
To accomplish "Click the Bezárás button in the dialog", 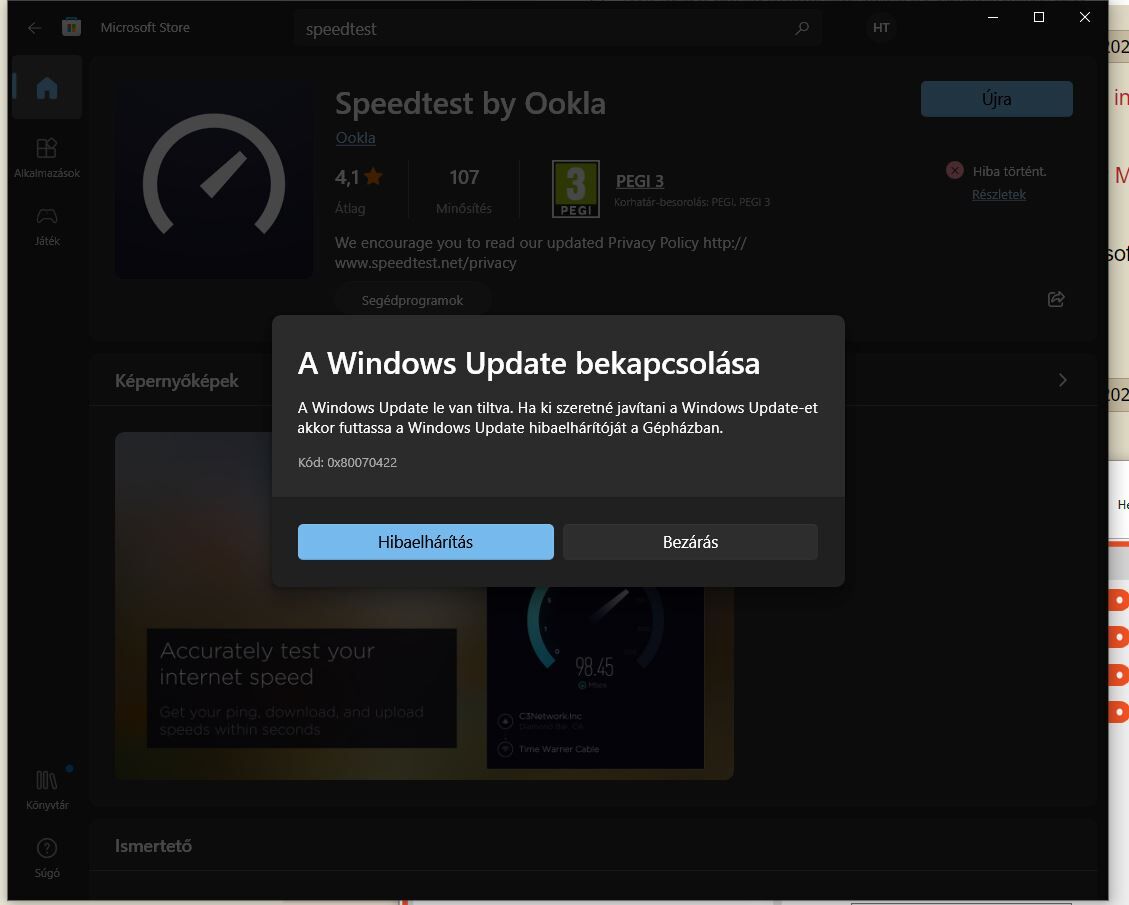I will [x=690, y=542].
